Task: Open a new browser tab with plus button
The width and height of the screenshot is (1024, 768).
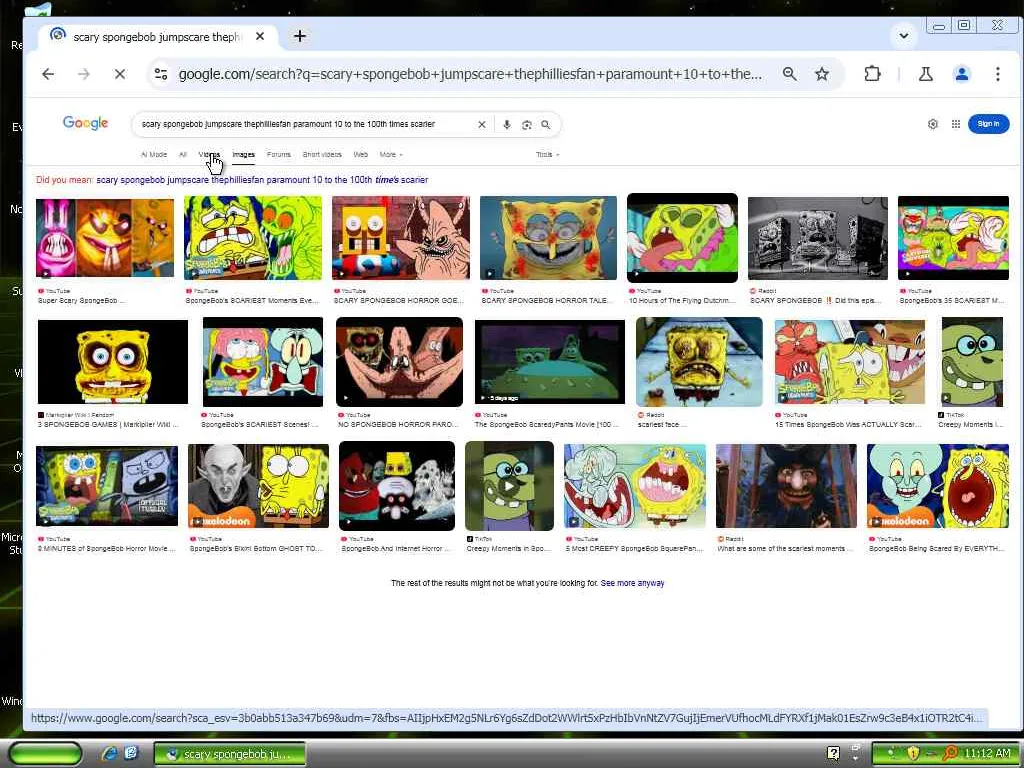Action: coord(300,36)
